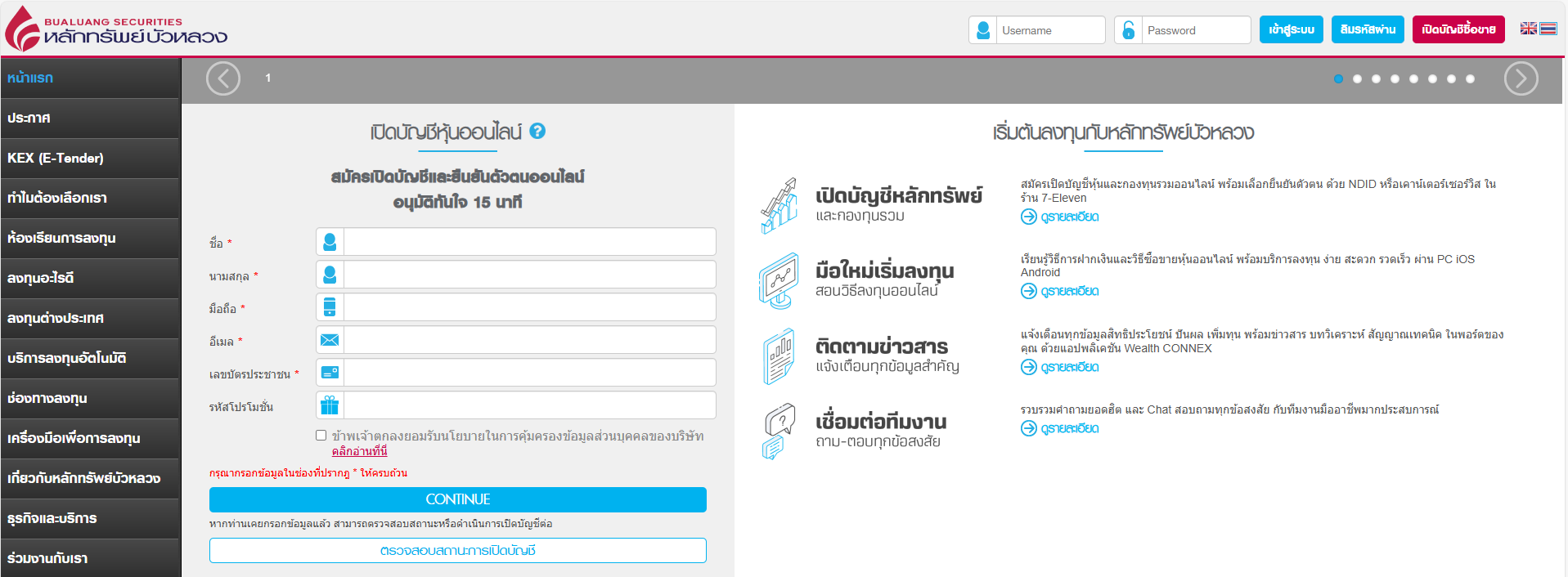Viewport: 1568px width, 577px height.
Task: Go to previous banner slide arrow
Action: pyautogui.click(x=223, y=78)
